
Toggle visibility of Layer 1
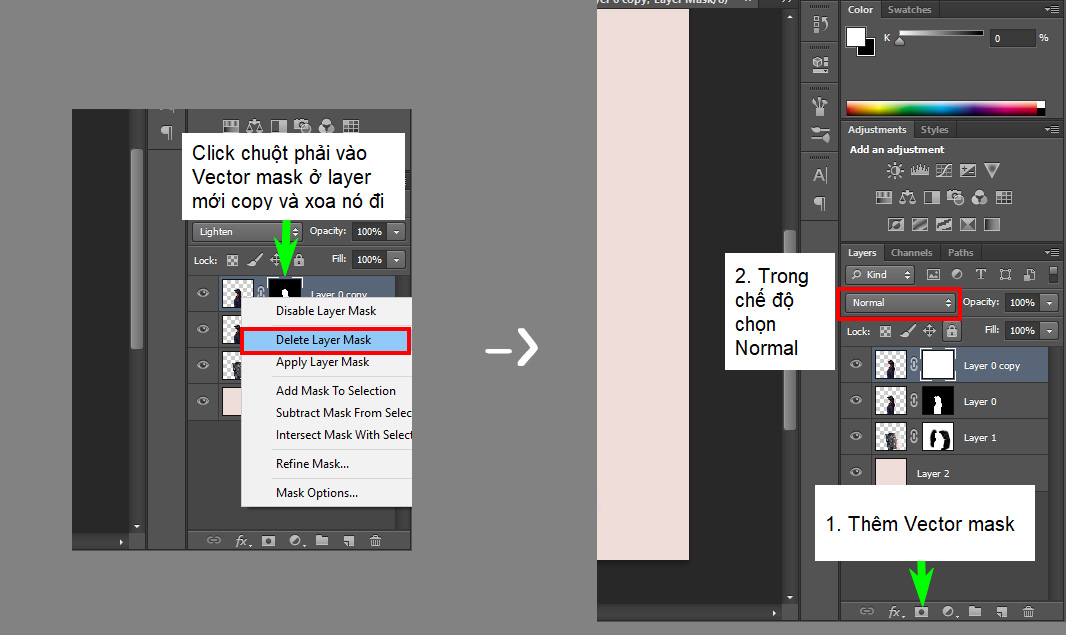click(x=856, y=437)
